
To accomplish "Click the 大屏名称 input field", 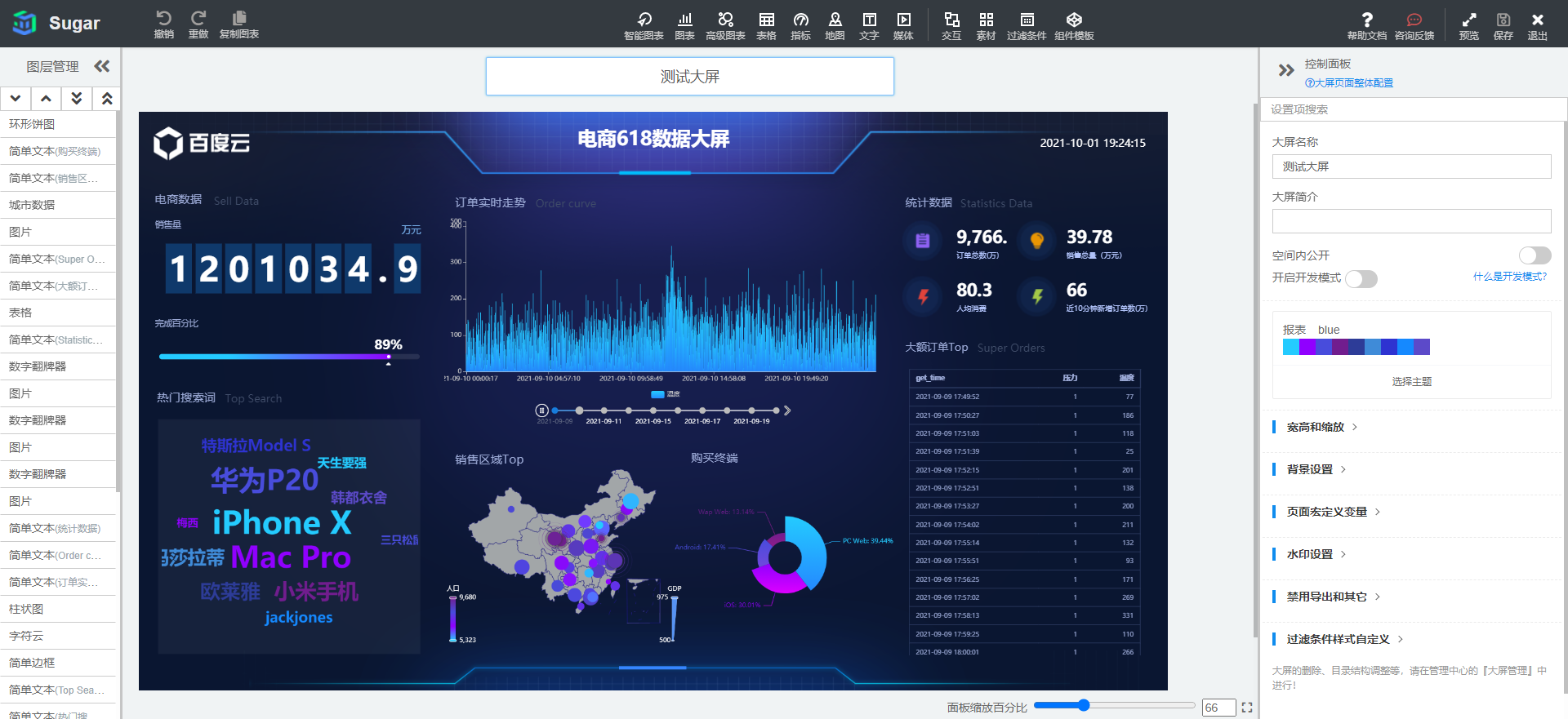I will click(1412, 166).
